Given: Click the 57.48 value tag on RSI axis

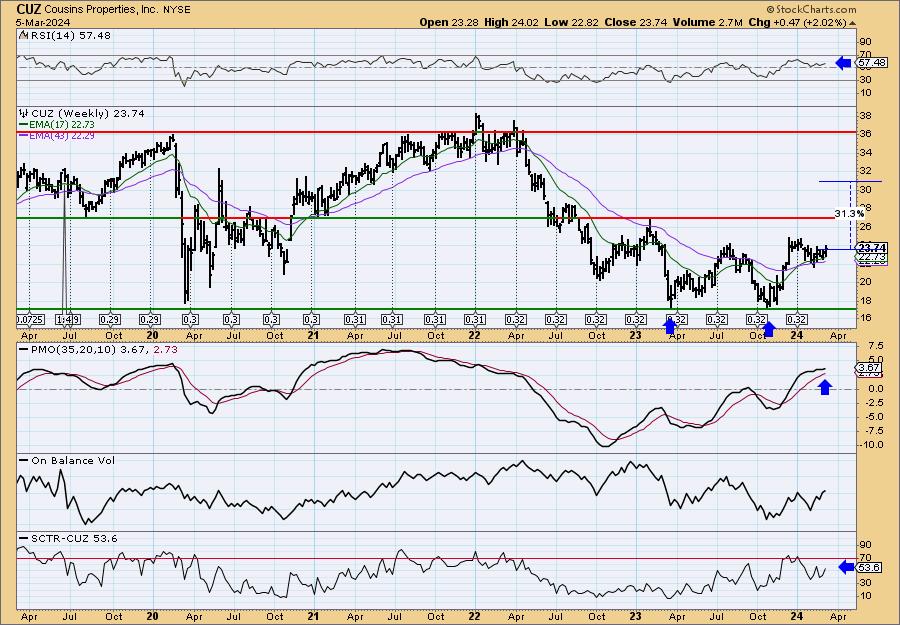Looking at the screenshot, I should (x=871, y=63).
